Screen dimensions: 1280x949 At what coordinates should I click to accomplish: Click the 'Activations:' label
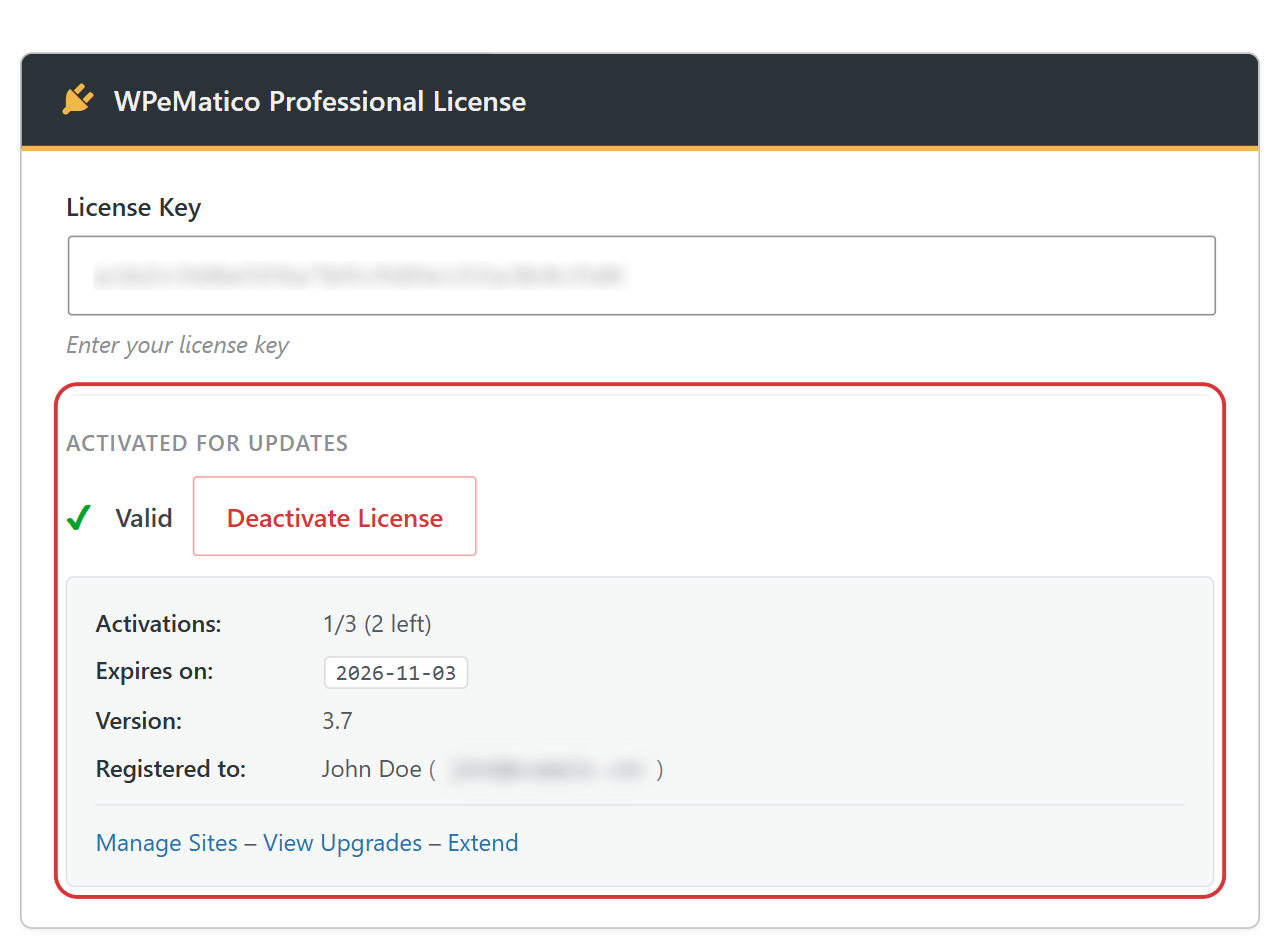pos(159,624)
